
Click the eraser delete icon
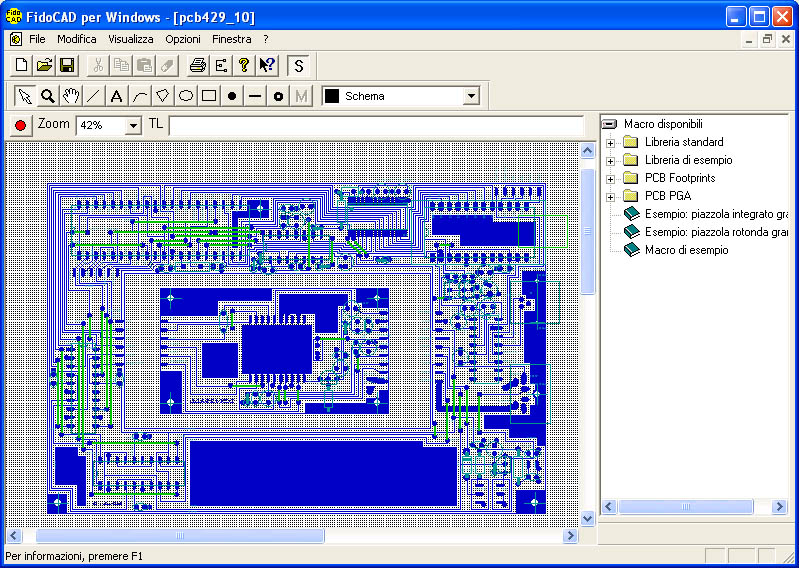[168, 65]
